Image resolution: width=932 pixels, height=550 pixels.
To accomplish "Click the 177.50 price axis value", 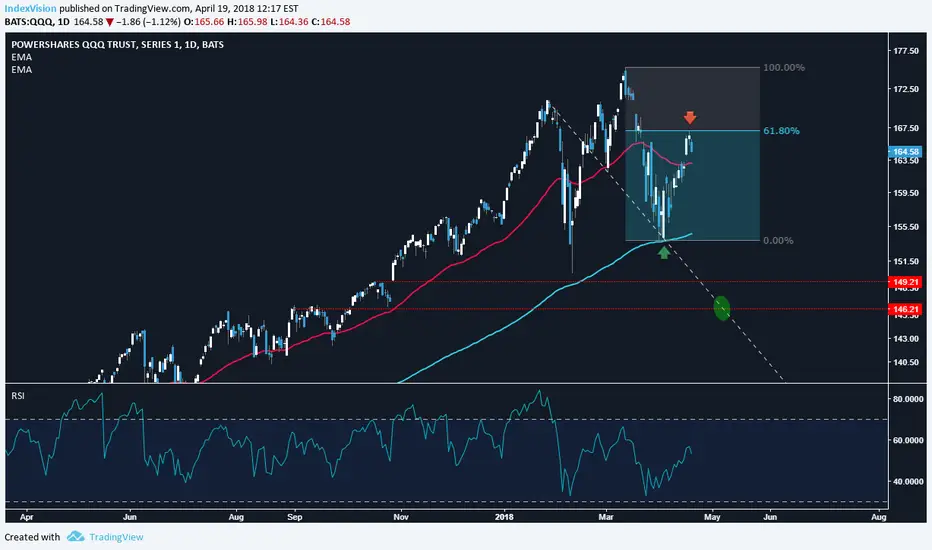I will (906, 51).
